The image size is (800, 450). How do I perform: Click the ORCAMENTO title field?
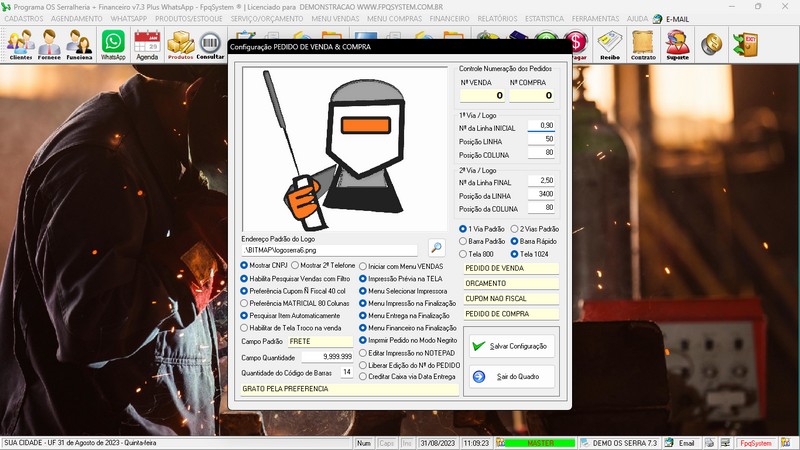511,283
